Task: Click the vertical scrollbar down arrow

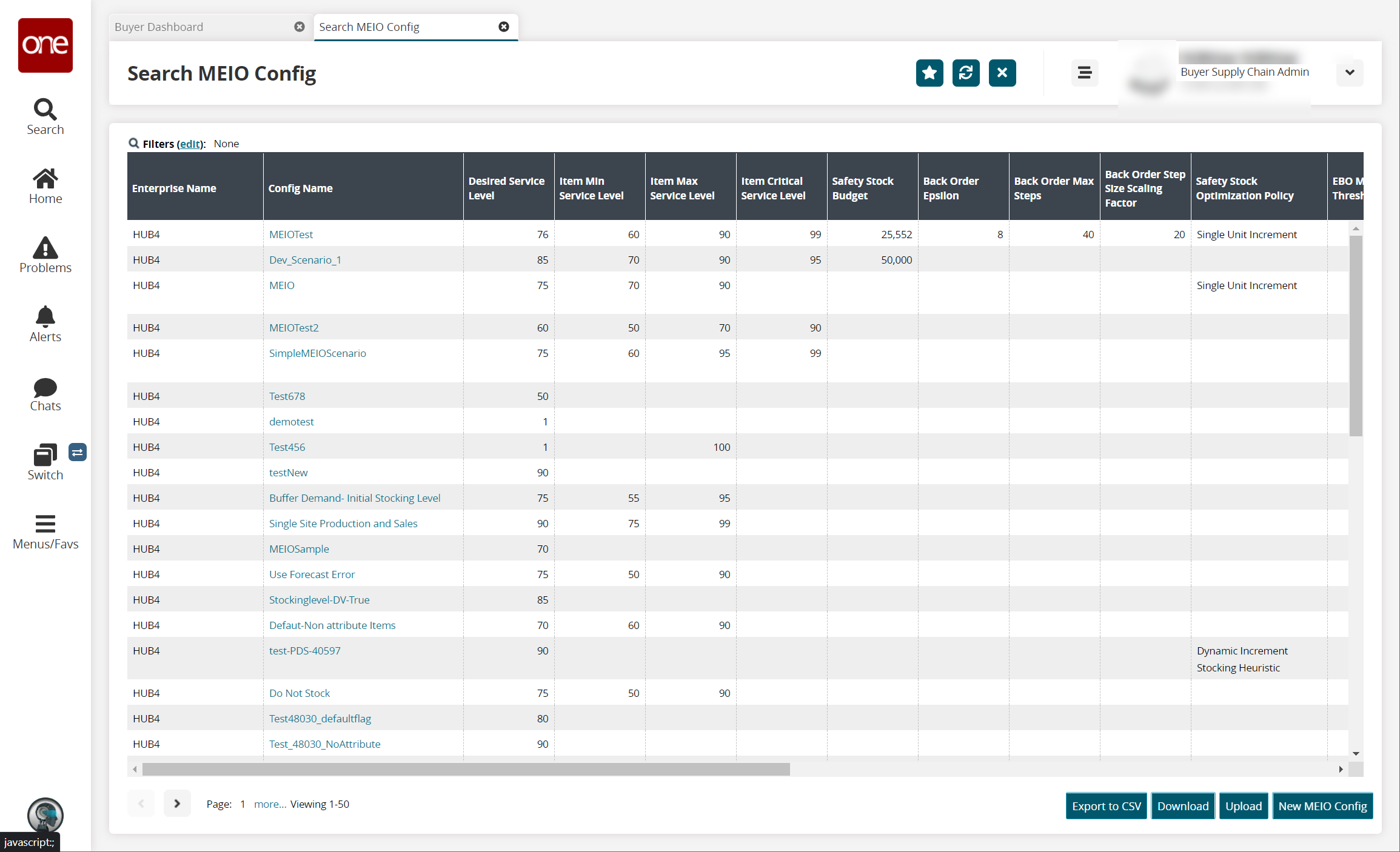Action: coord(1356,754)
